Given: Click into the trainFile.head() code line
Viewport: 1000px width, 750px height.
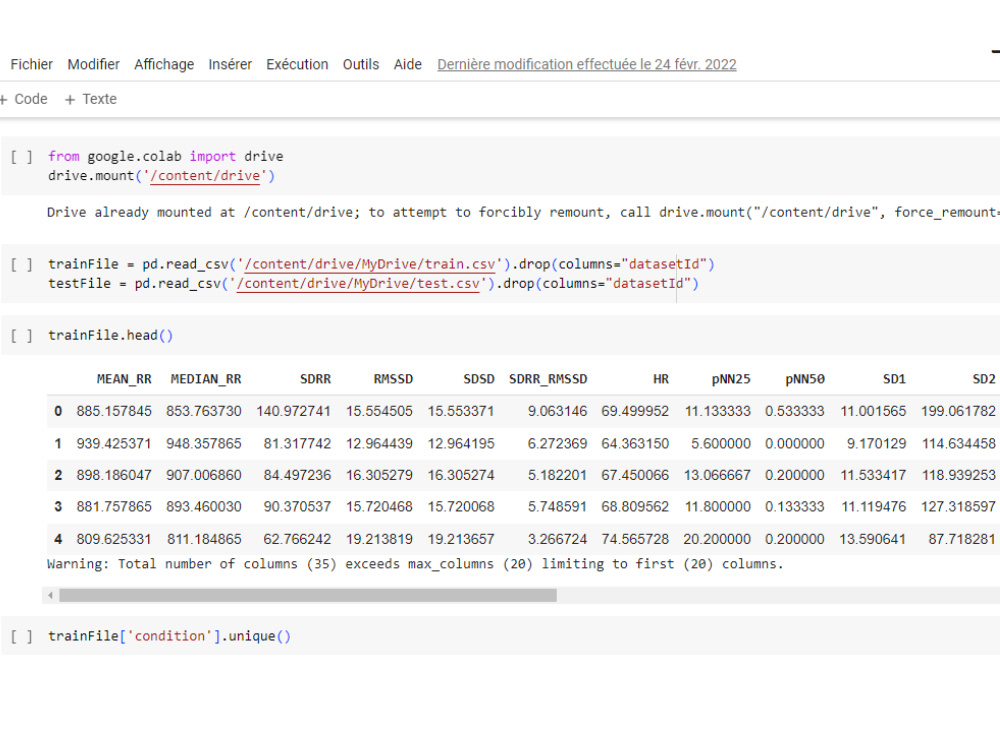Looking at the screenshot, I should (110, 335).
